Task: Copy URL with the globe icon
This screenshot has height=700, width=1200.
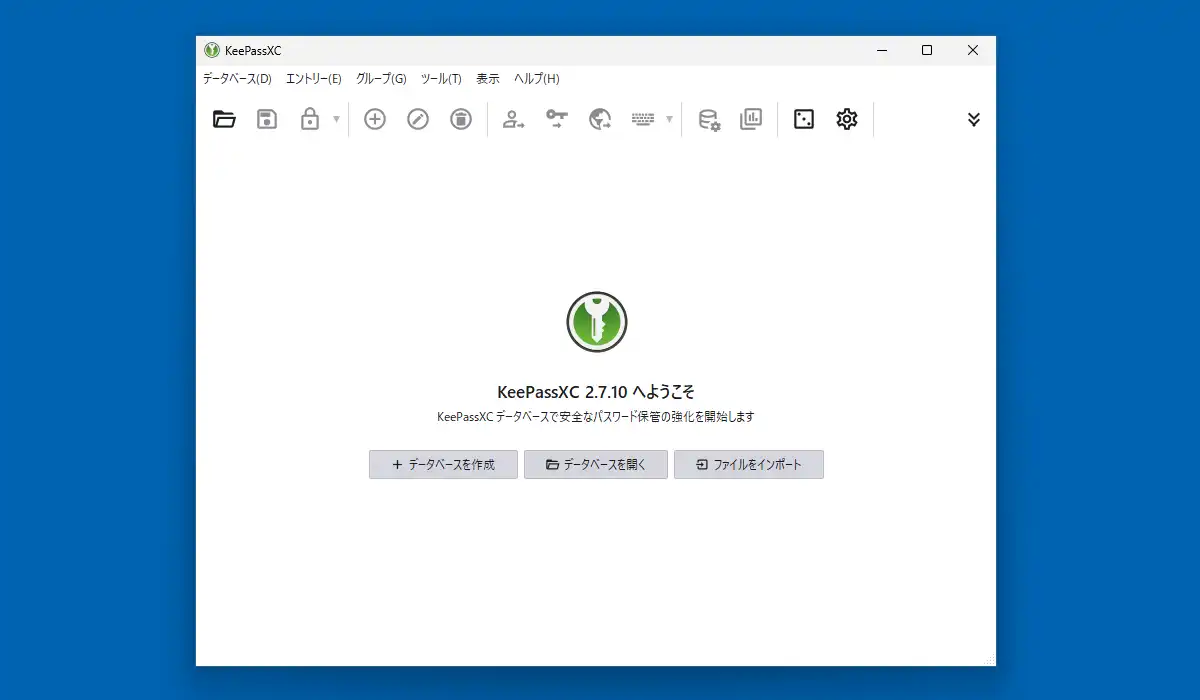Action: pos(600,120)
